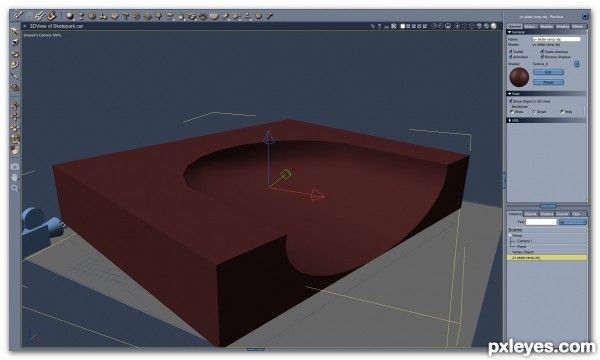Screen dimensions: 600x360
Task: Open the filter dropdown next to Find
Action: pos(572,222)
